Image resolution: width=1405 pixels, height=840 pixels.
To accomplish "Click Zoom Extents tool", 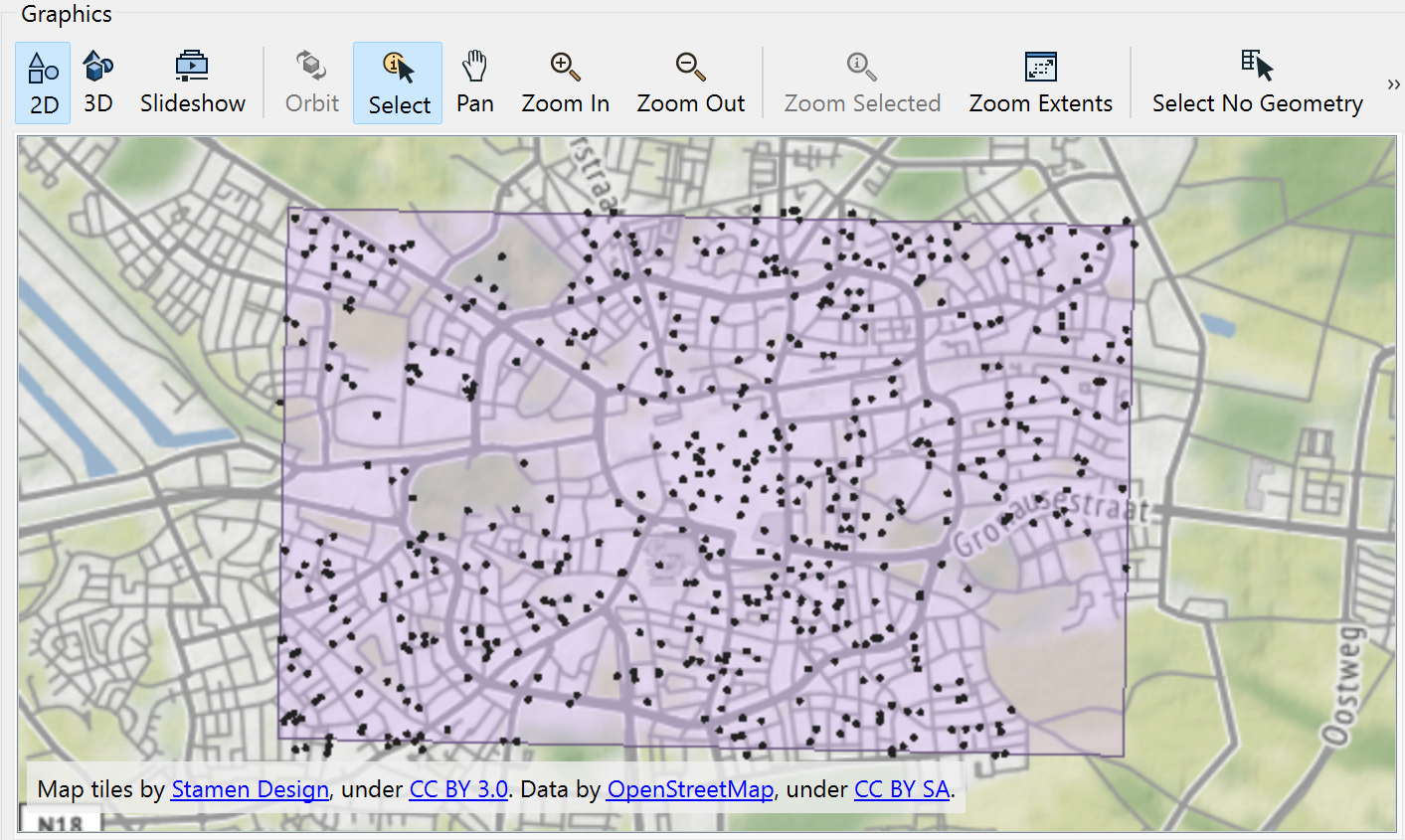I will click(x=1040, y=84).
